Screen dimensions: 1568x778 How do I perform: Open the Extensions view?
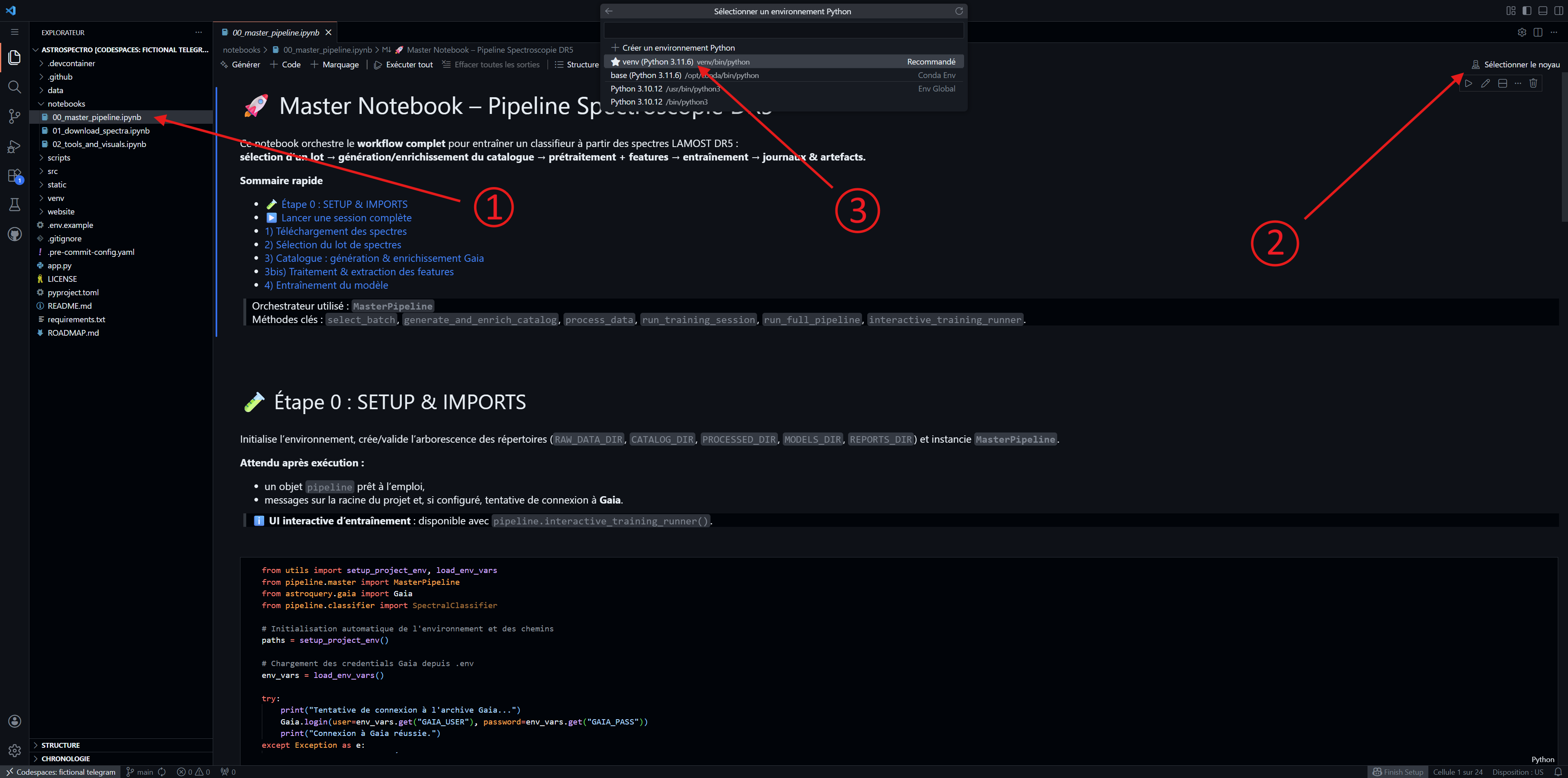pyautogui.click(x=15, y=176)
